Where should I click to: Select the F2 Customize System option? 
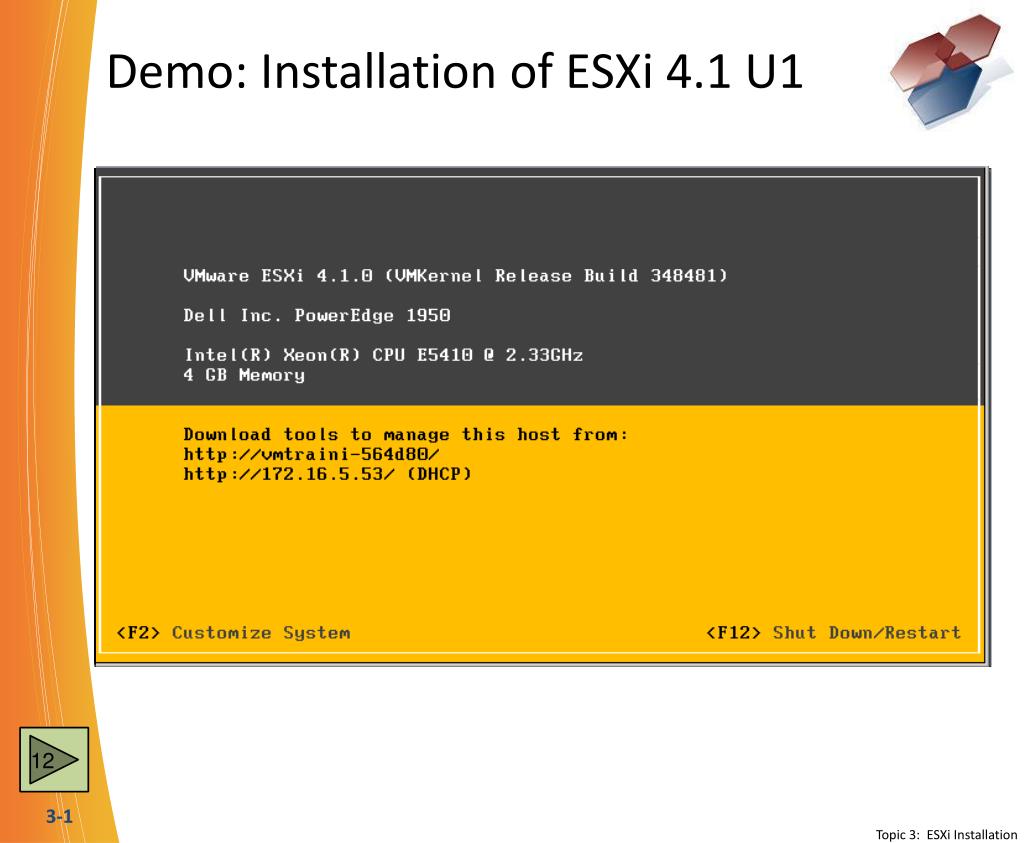click(x=233, y=633)
